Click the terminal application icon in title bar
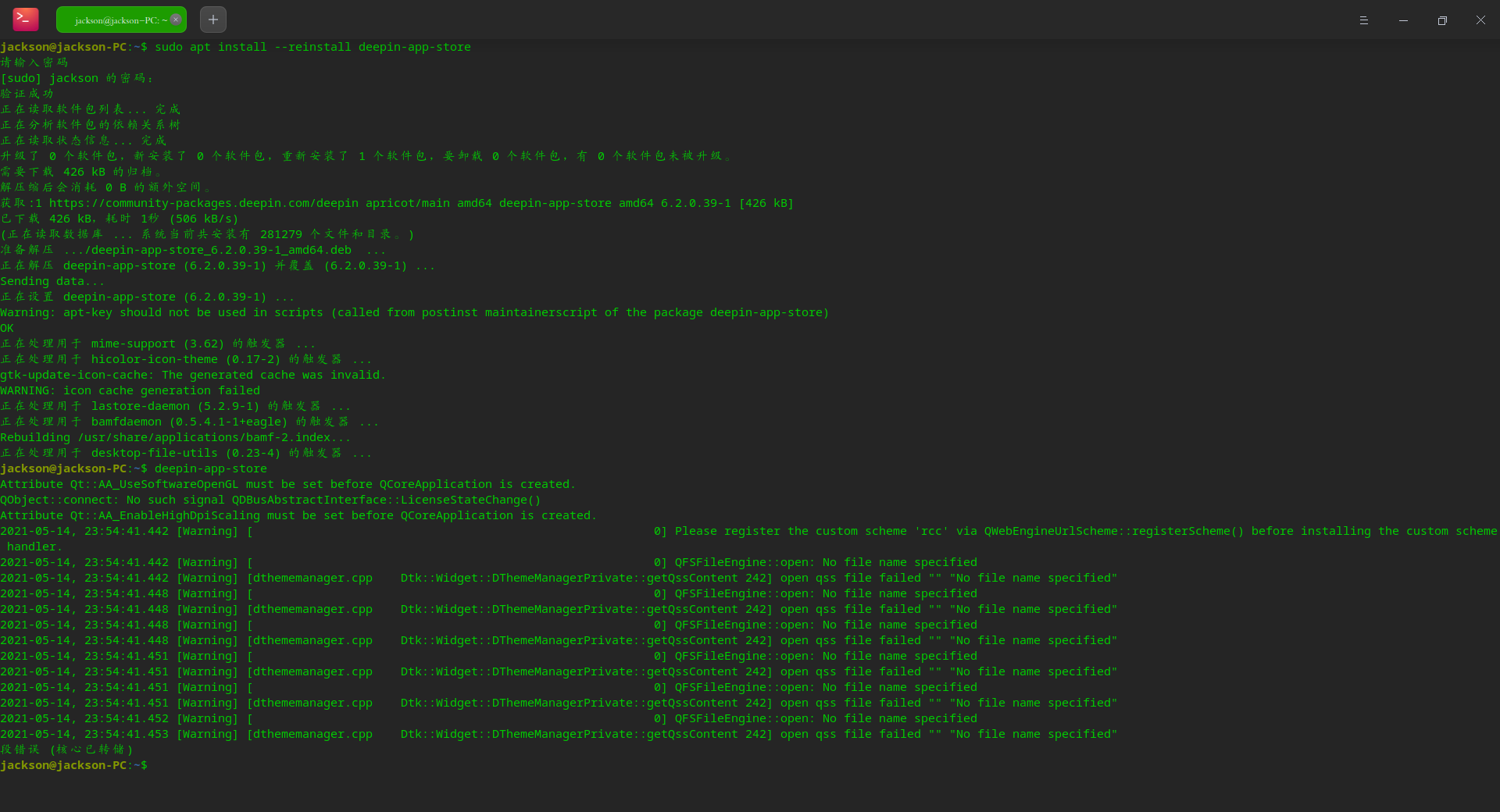 pos(26,20)
